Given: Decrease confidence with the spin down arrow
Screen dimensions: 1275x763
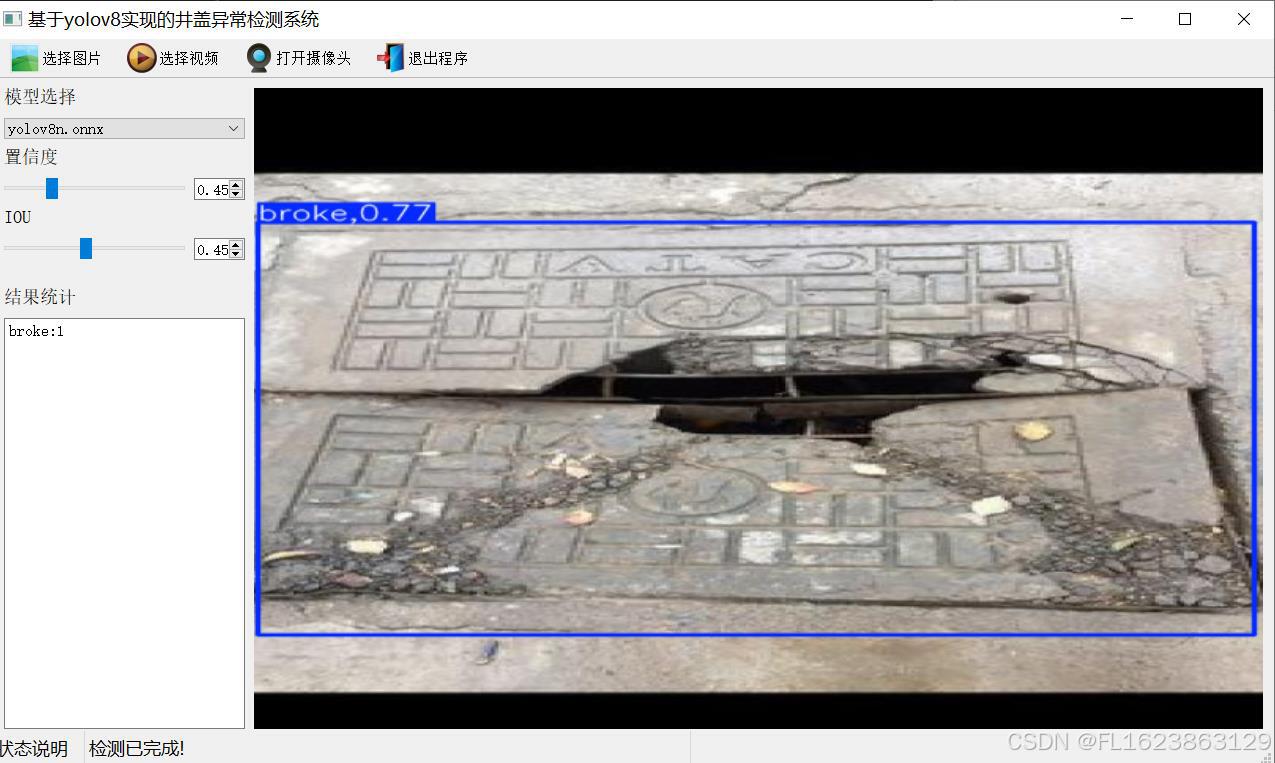Looking at the screenshot, I should click(236, 194).
